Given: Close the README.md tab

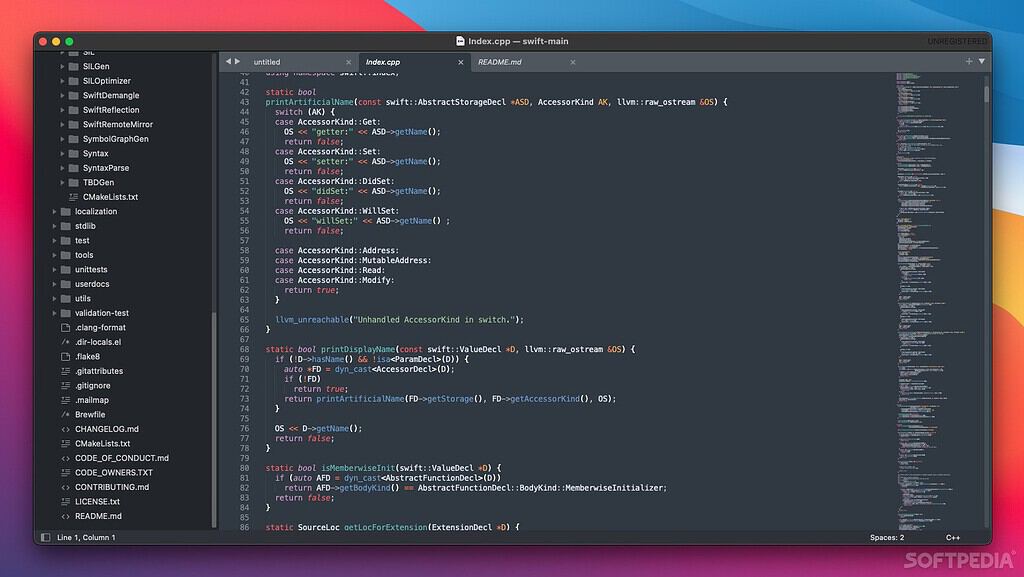Looking at the screenshot, I should tap(573, 62).
